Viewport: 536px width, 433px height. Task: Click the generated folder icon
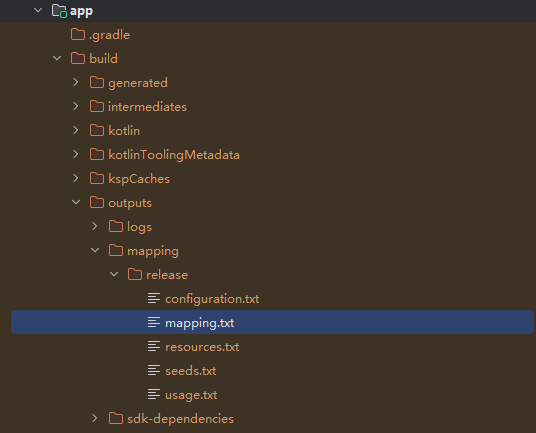point(97,82)
